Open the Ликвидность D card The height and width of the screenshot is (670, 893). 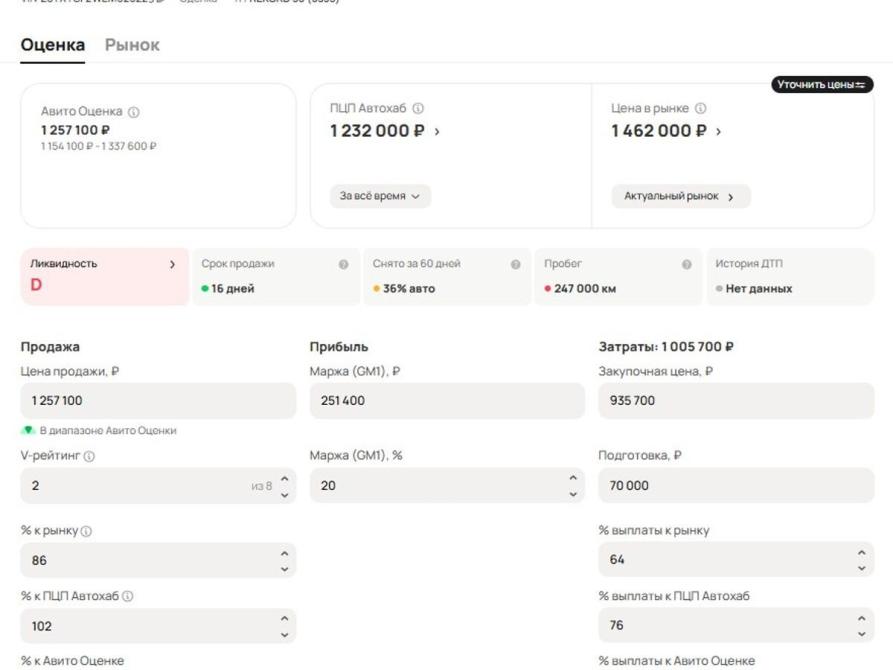(105, 277)
